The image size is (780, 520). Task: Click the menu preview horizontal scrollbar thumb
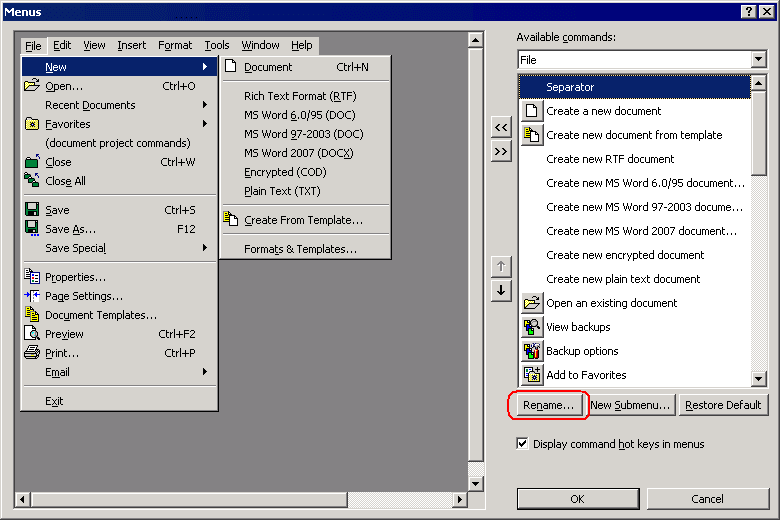point(189,499)
